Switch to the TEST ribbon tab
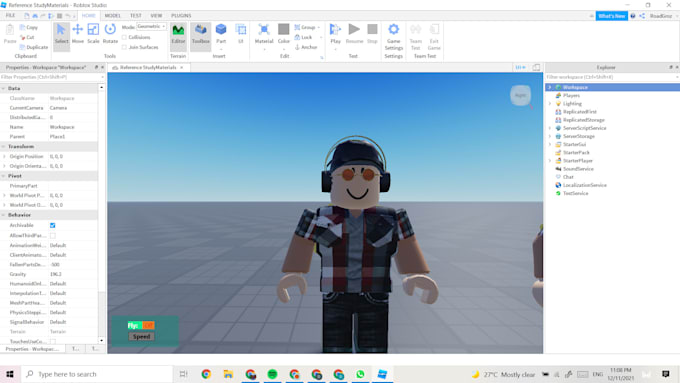This screenshot has width=680, height=383. click(x=136, y=16)
